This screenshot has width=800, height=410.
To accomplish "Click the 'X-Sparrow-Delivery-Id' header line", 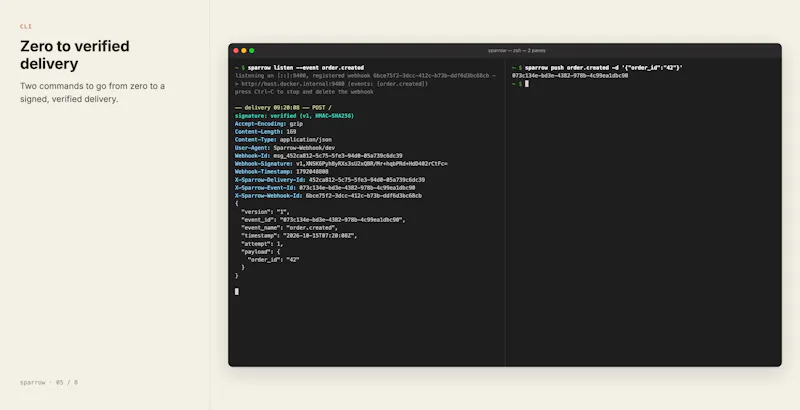I will point(330,180).
